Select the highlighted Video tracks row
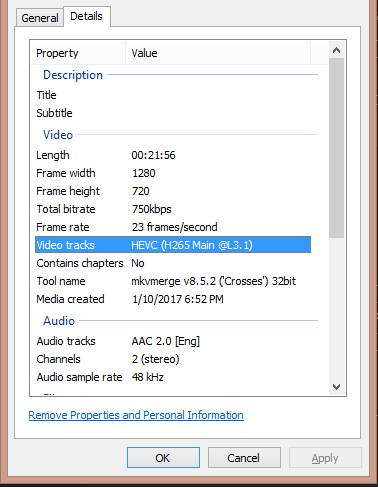378x487 pixels. [173, 245]
